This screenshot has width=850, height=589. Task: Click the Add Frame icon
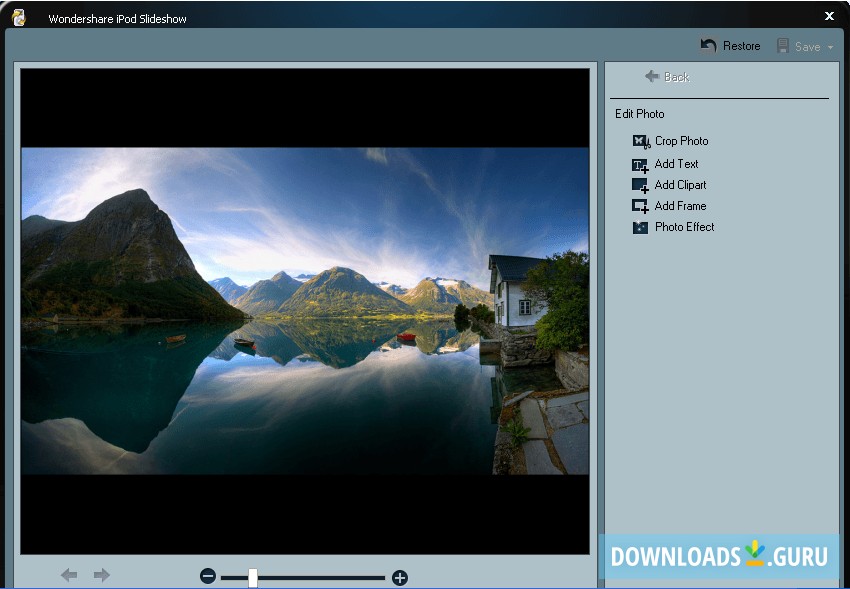pos(640,206)
